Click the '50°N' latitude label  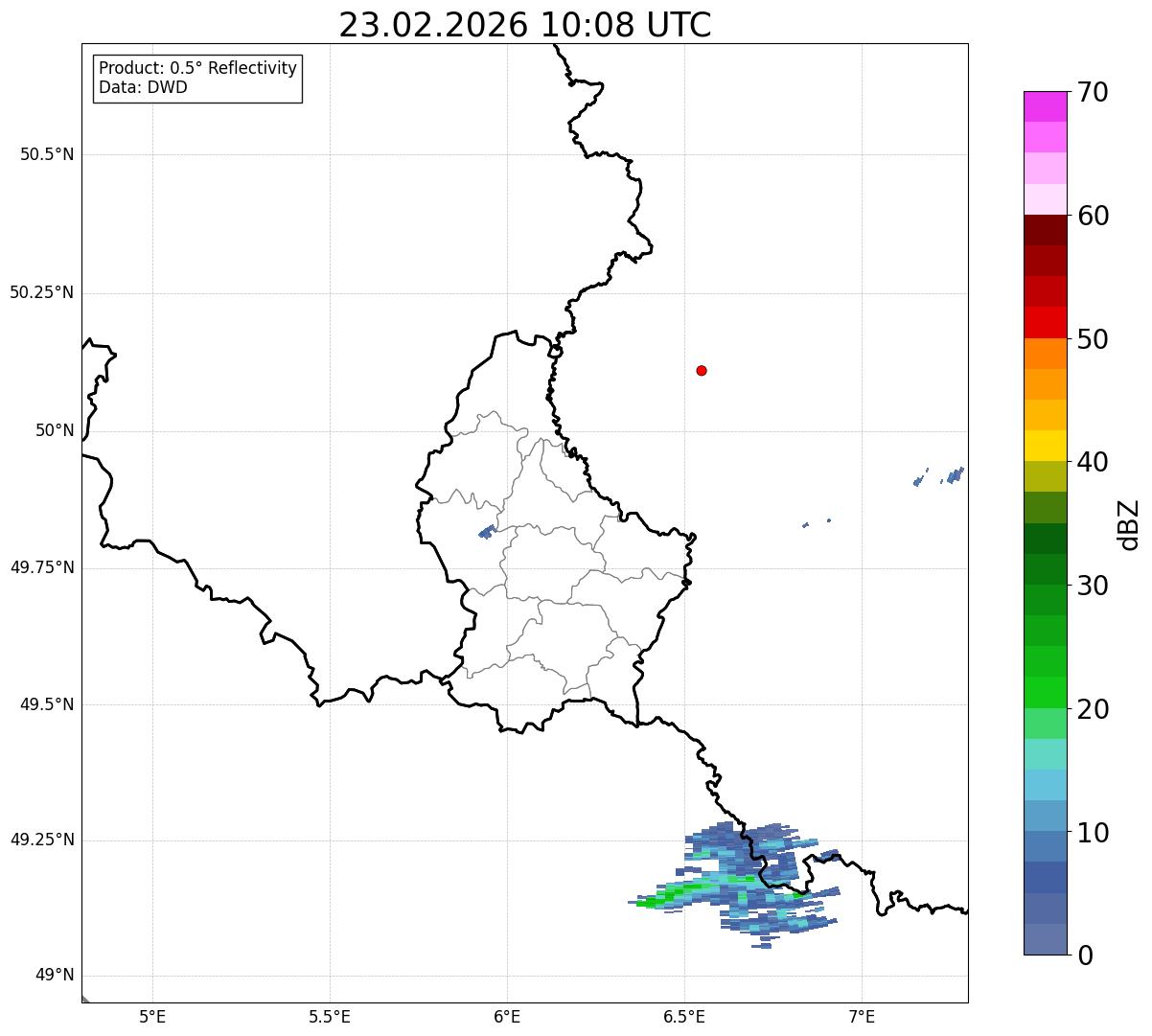(55, 430)
